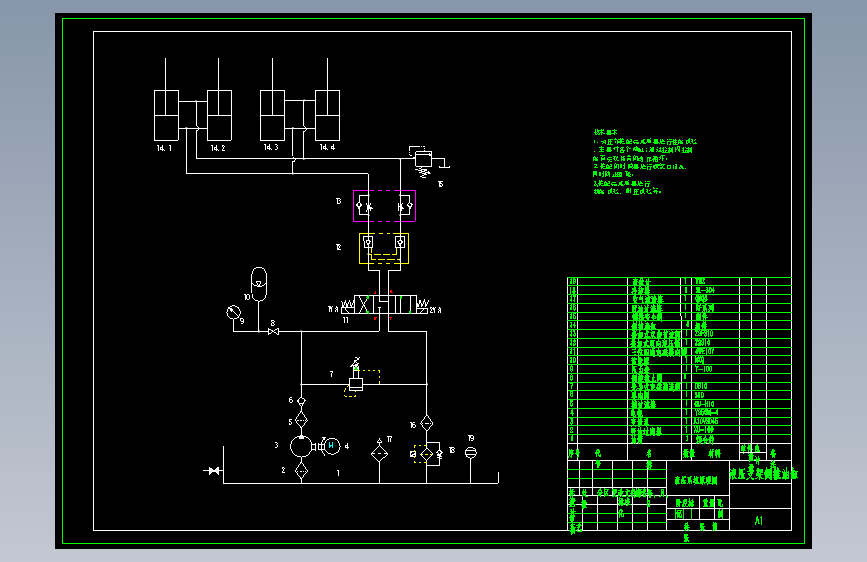867x562 pixels.
Task: Click the magenta valve block numbered 13
Action: 384,206
